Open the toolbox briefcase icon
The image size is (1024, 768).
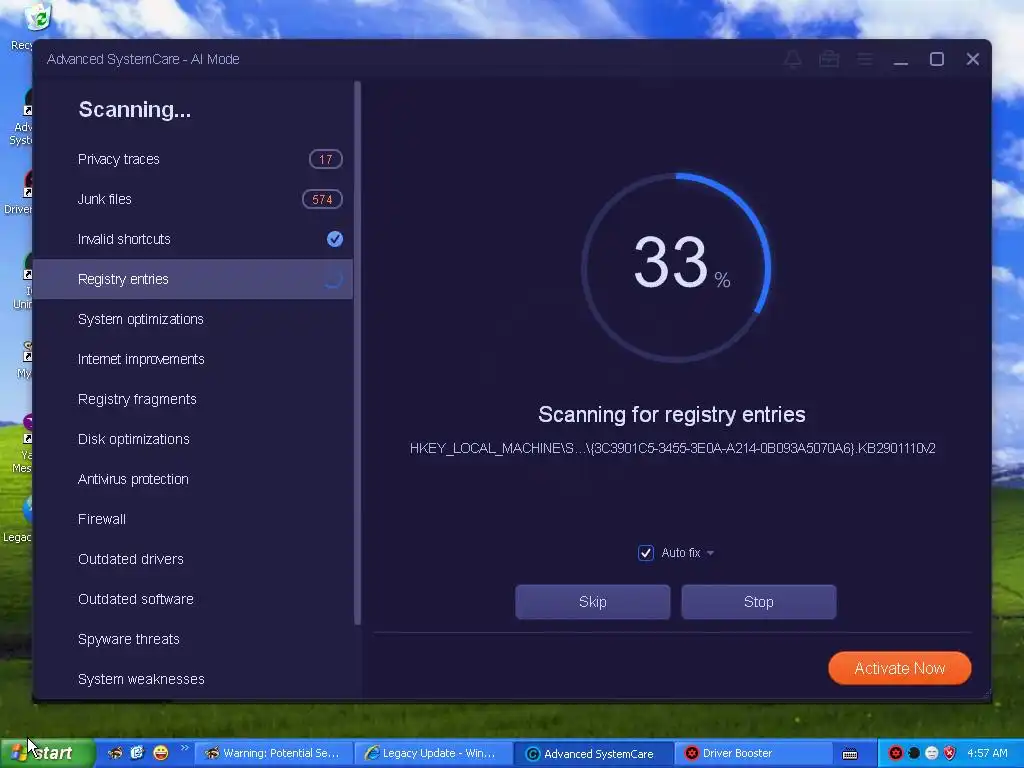829,59
